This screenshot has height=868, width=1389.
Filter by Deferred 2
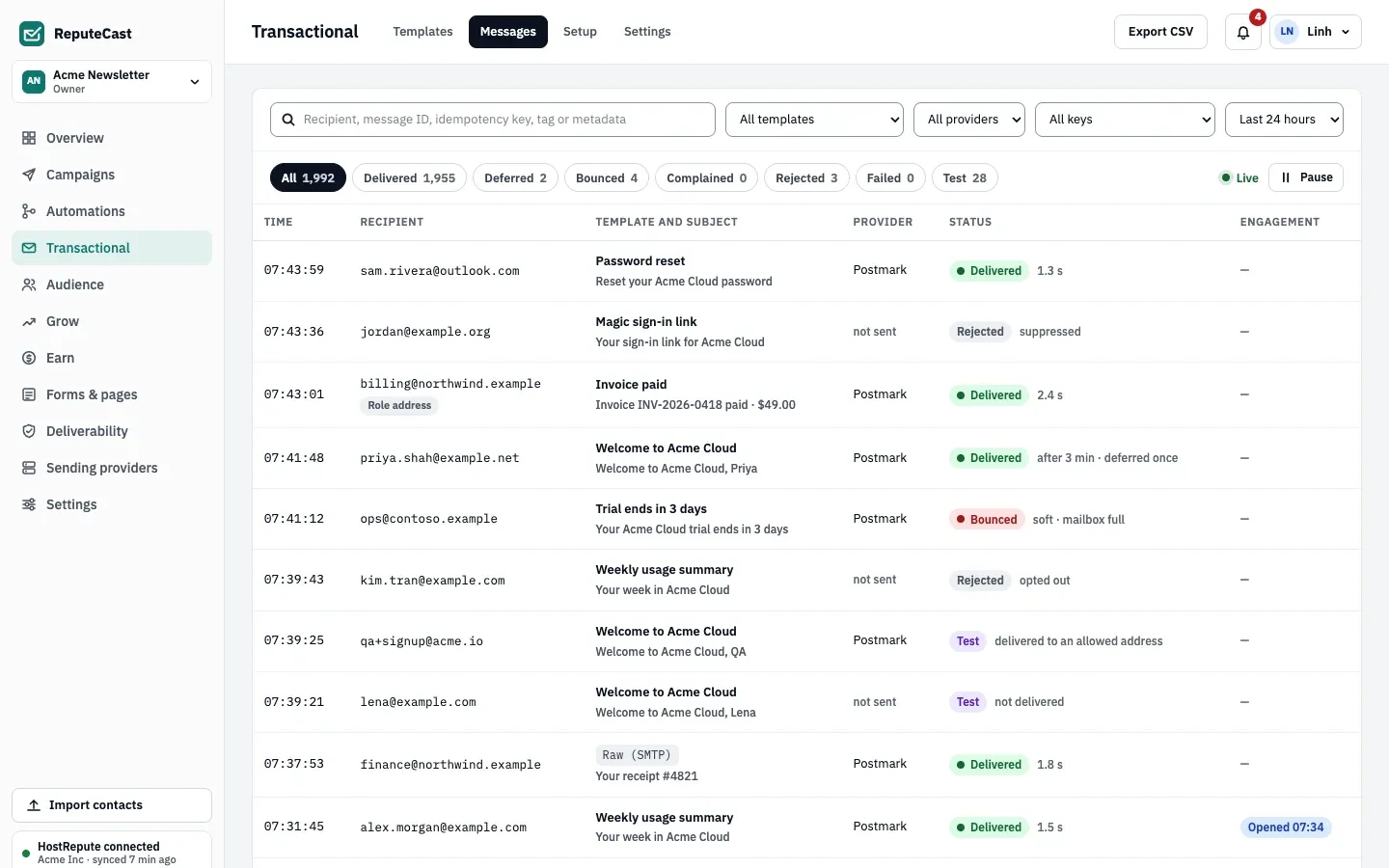pyautogui.click(x=515, y=178)
